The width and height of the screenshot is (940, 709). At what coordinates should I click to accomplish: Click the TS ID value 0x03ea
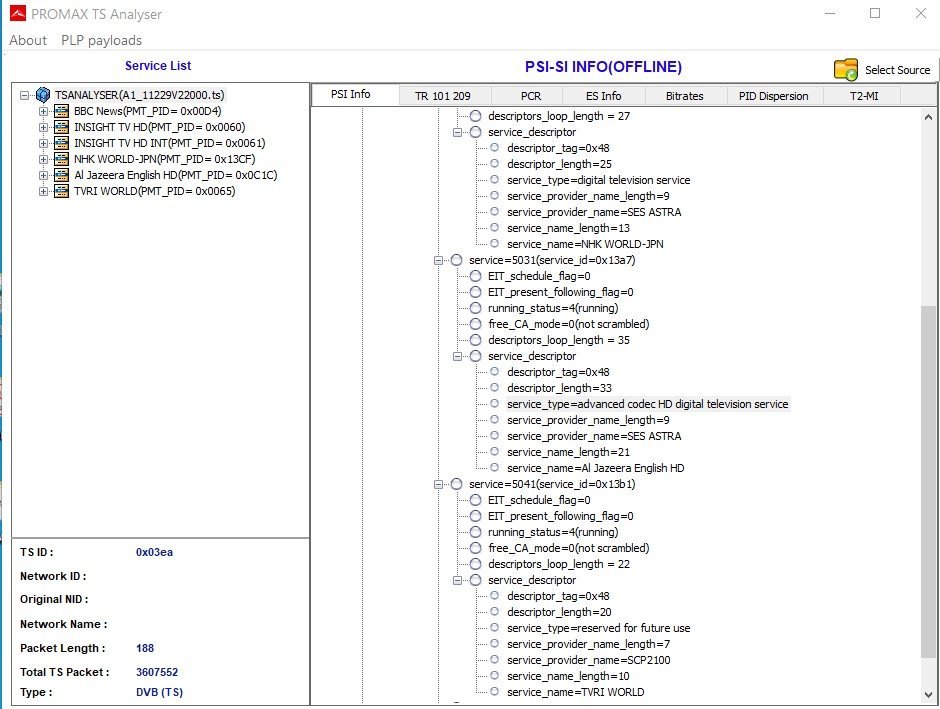click(154, 552)
